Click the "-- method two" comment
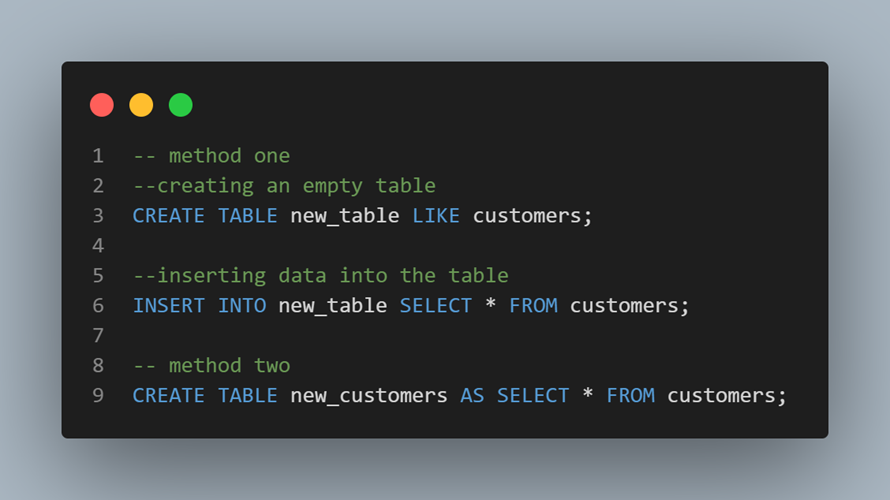The width and height of the screenshot is (890, 500). click(x=211, y=366)
